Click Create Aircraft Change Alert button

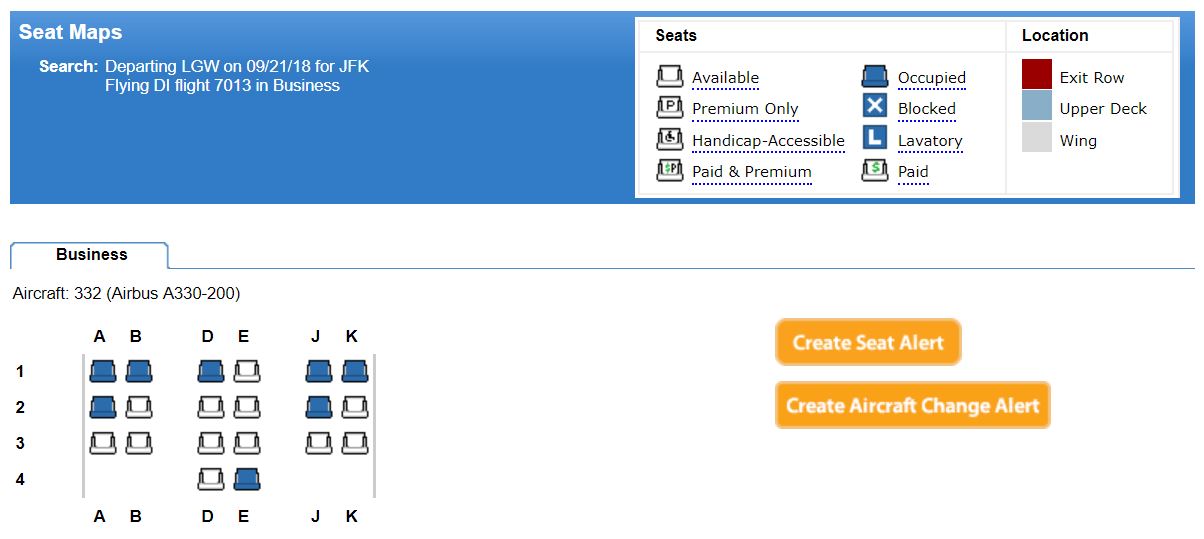click(x=913, y=406)
